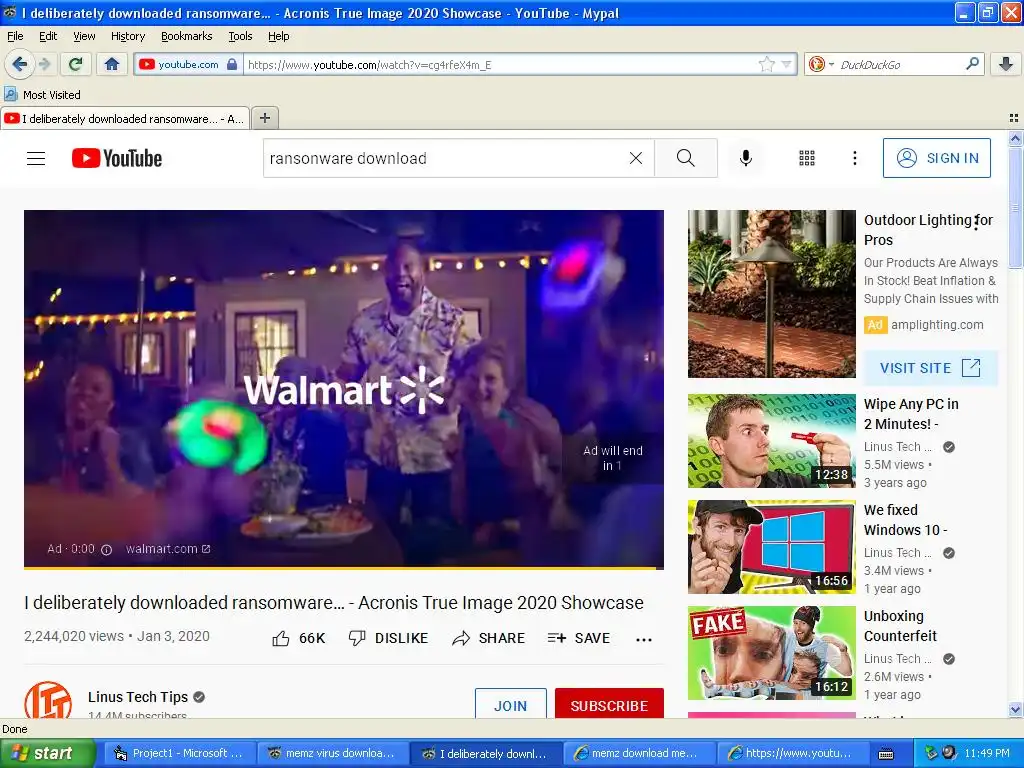The height and width of the screenshot is (768, 1024).
Task: Switch to 'memz download me...' Internet Explorer taskbar item
Action: (x=637, y=753)
